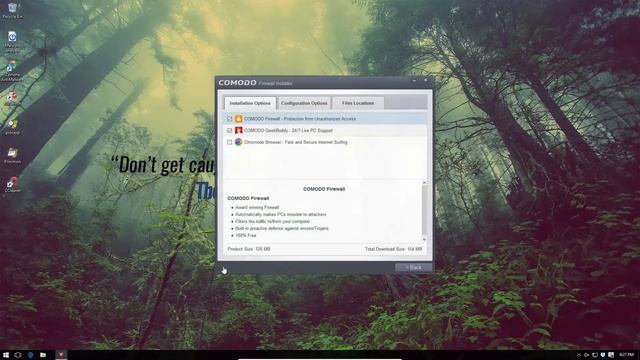640x360 pixels.
Task: Click the '100% Free' bullet text
Action: (246, 236)
